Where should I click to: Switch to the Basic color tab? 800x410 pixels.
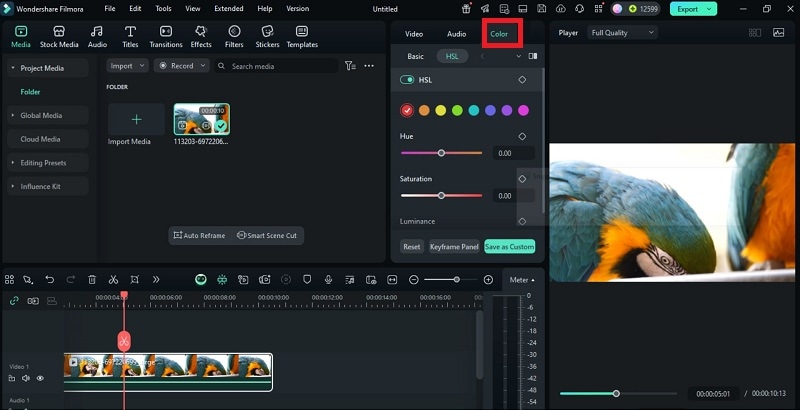pyautogui.click(x=415, y=56)
